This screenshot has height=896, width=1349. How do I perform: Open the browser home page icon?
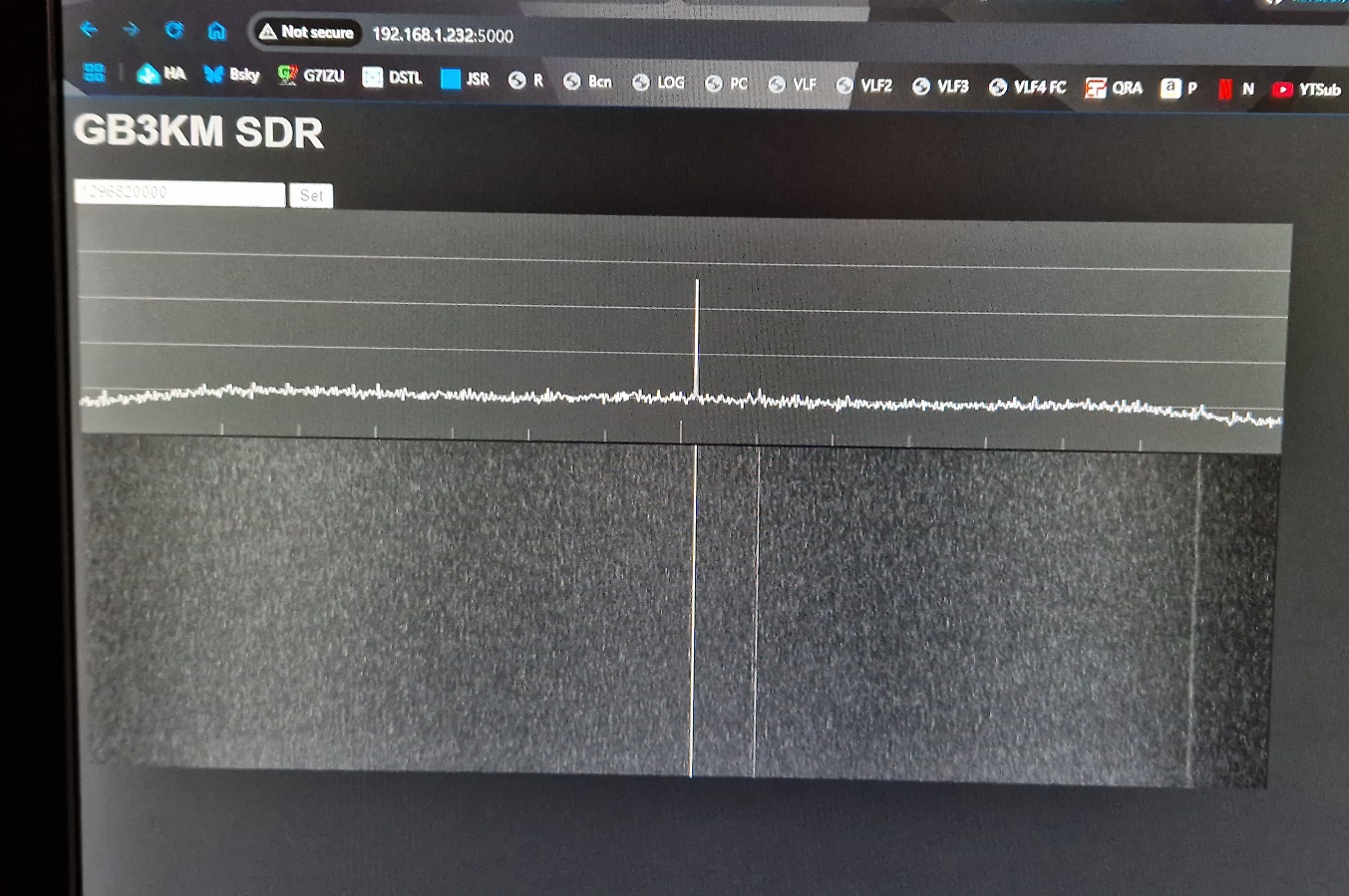[x=216, y=31]
